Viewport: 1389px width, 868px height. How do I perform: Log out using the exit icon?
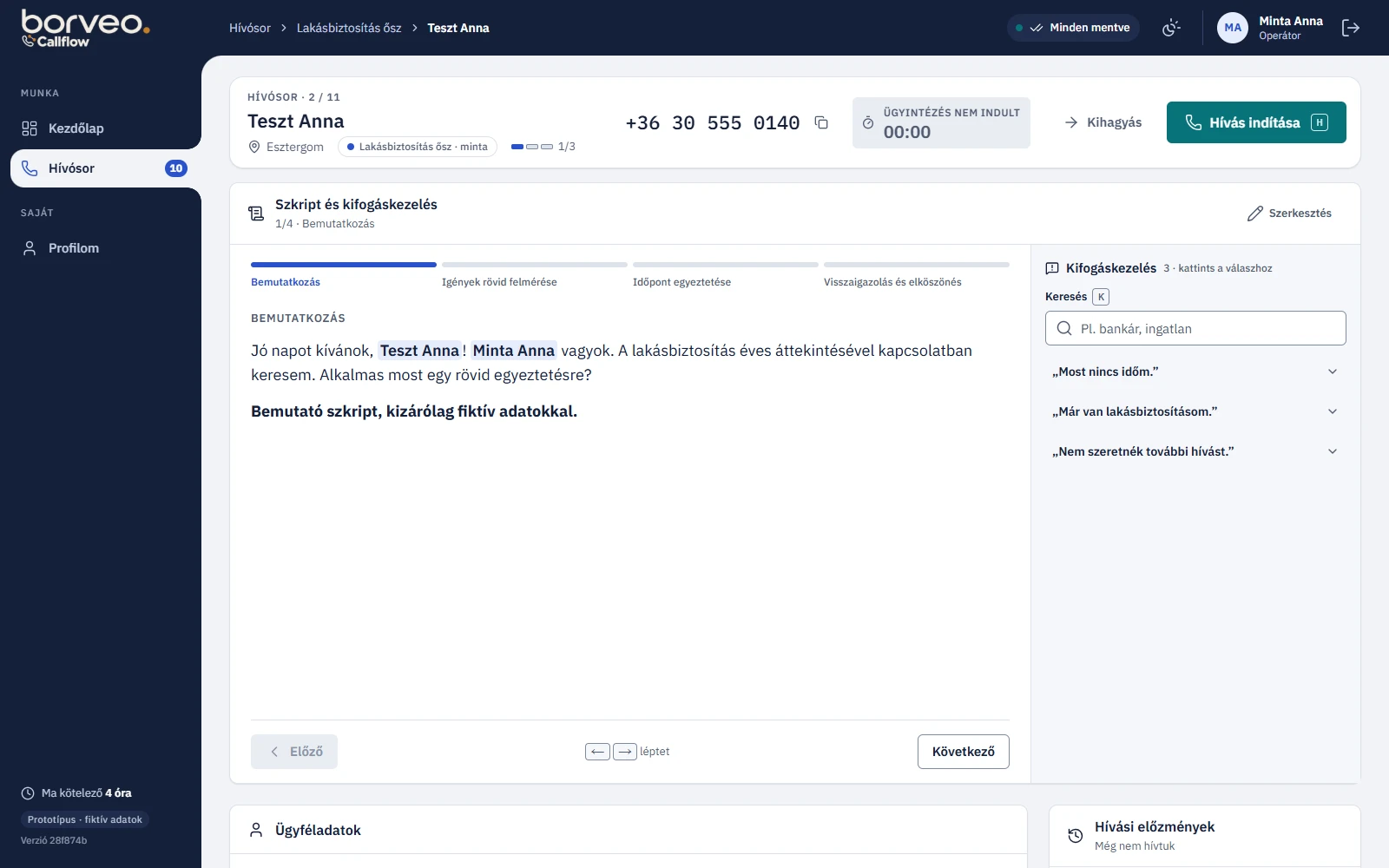1350,28
